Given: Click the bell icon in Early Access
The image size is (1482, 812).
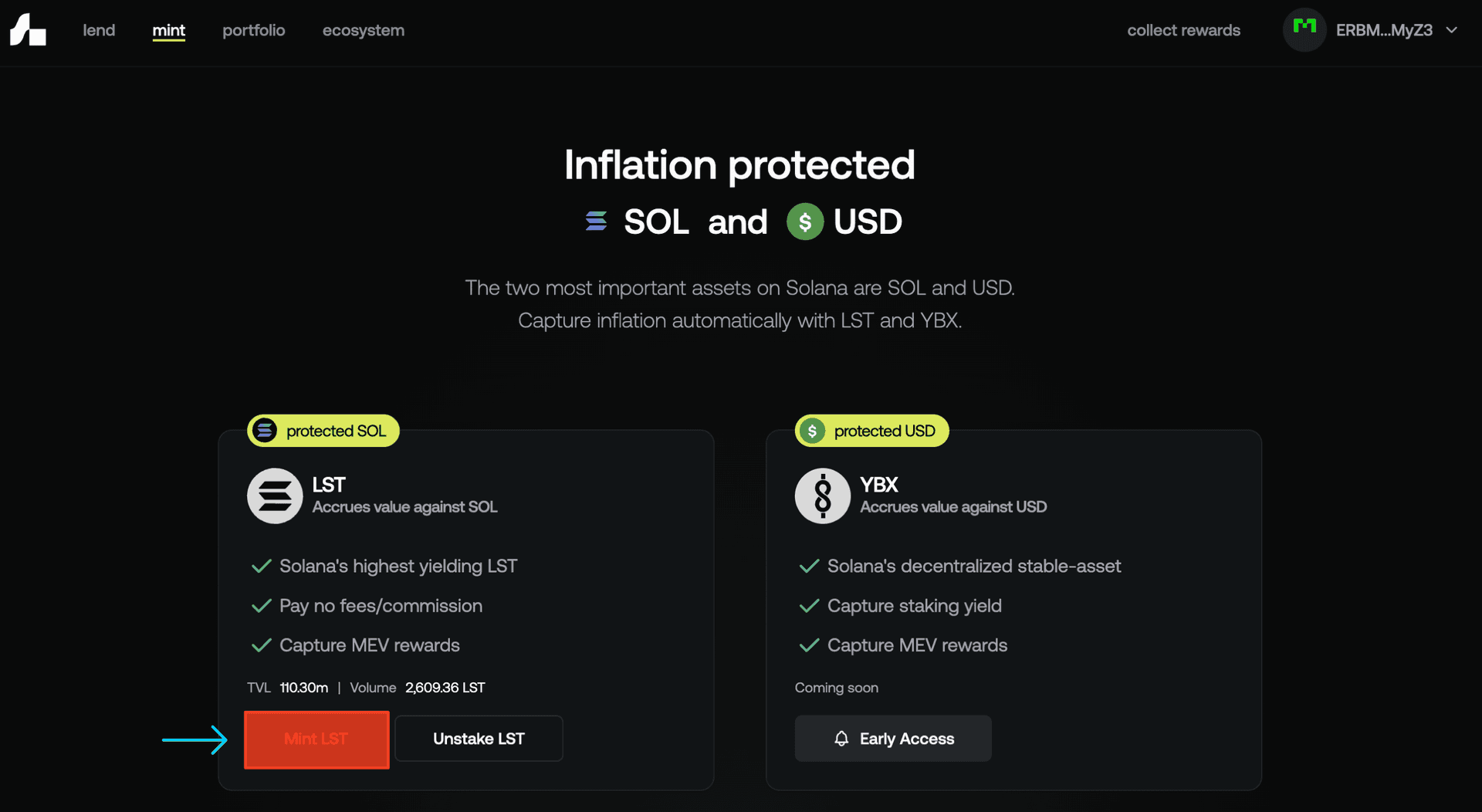Looking at the screenshot, I should pyautogui.click(x=841, y=739).
